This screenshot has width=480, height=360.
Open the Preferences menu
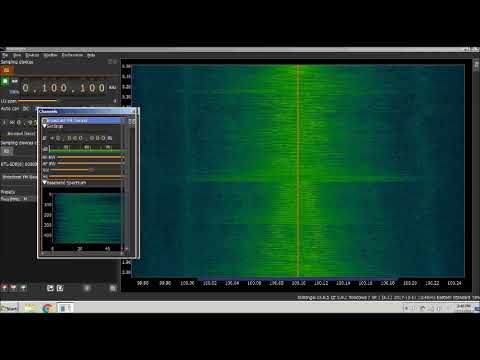coord(72,55)
